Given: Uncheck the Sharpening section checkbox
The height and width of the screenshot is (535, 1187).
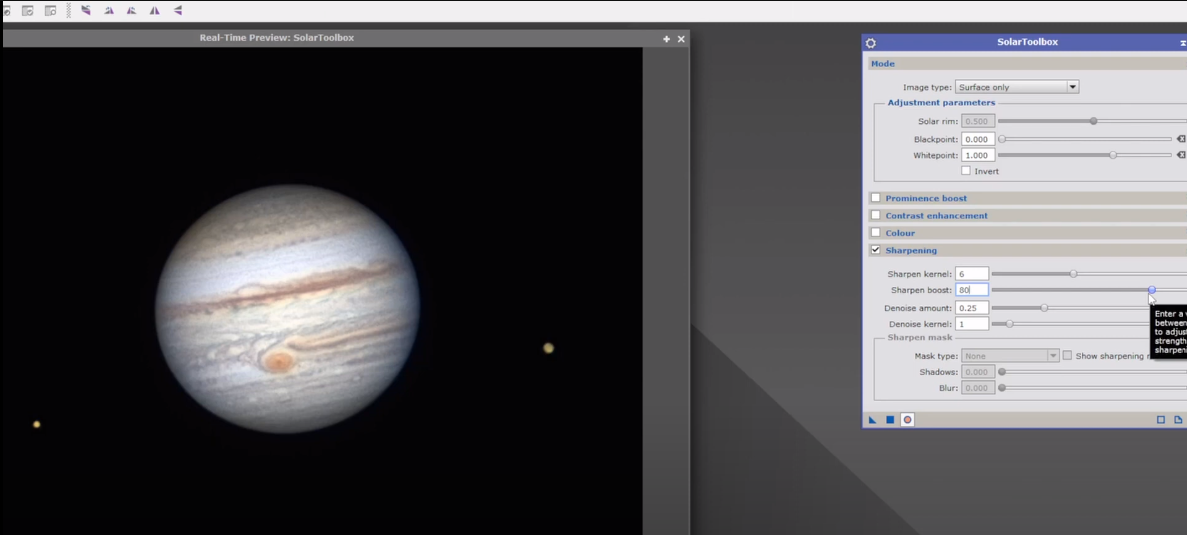Looking at the screenshot, I should click(876, 250).
